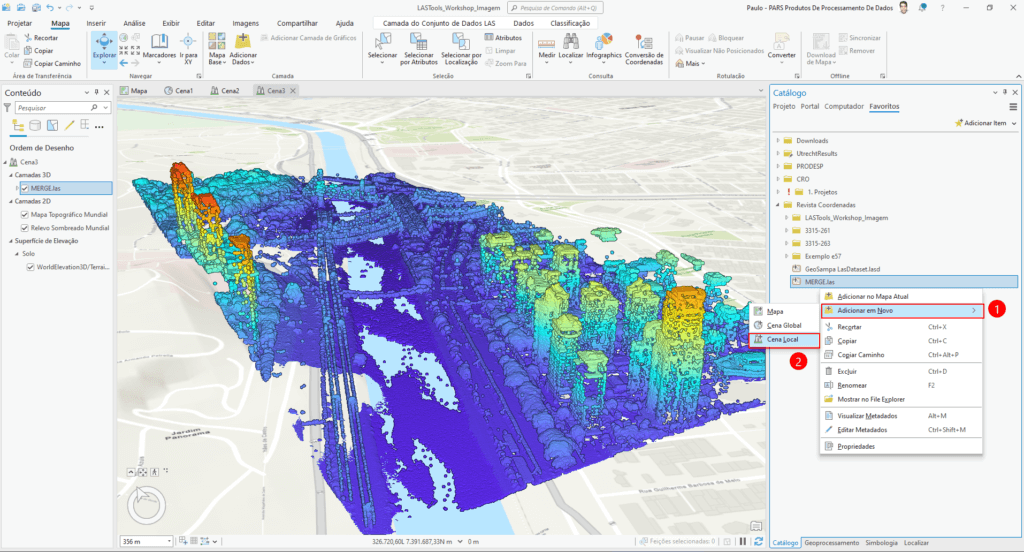Uncheck the Mapa Topográfico Mundial layer
The height and width of the screenshot is (552, 1024).
click(x=25, y=214)
